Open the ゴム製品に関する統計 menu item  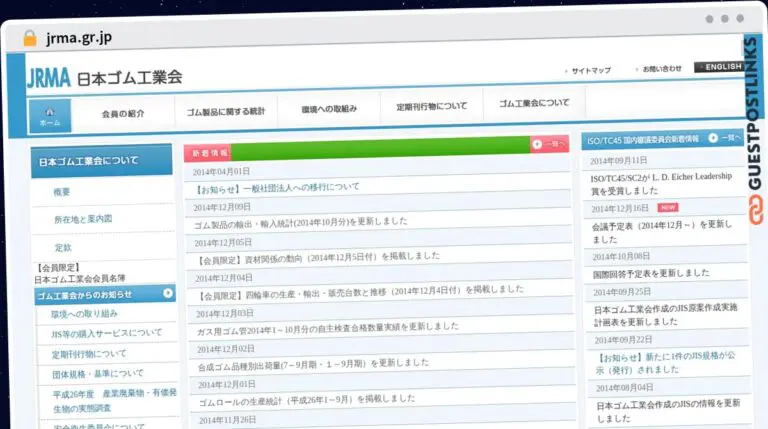[x=227, y=109]
